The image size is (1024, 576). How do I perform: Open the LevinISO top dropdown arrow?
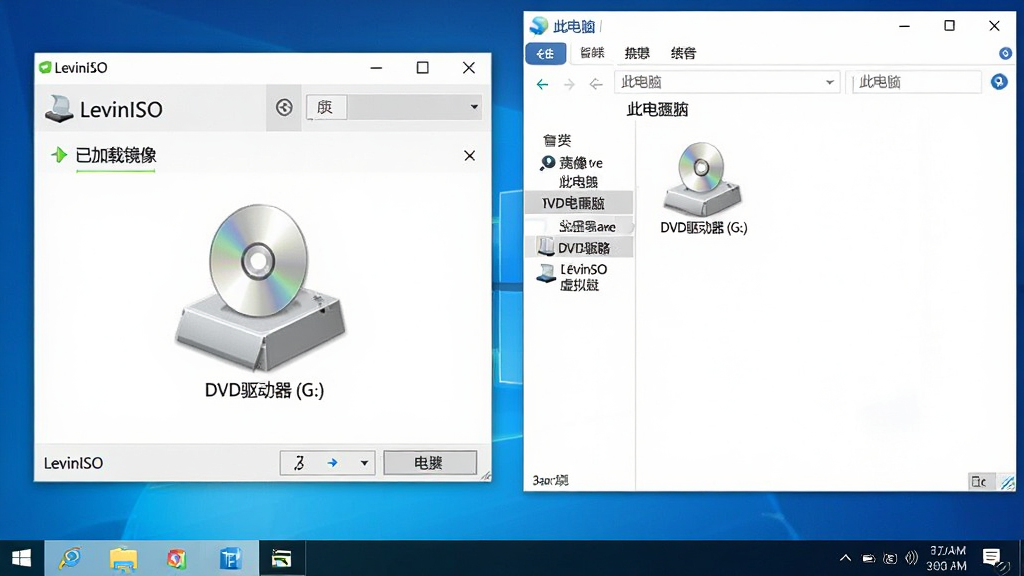474,106
